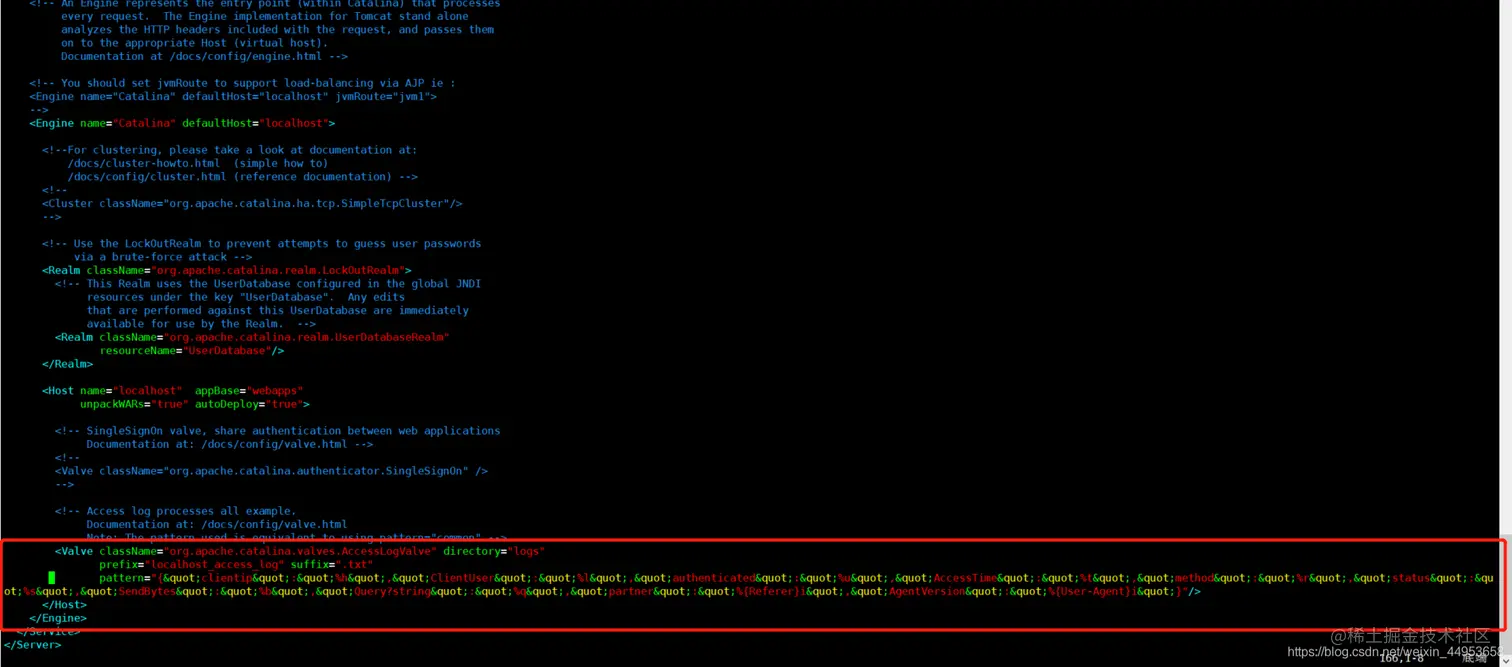Click the closing </Host> tag
This screenshot has width=1512, height=667.
pos(64,604)
